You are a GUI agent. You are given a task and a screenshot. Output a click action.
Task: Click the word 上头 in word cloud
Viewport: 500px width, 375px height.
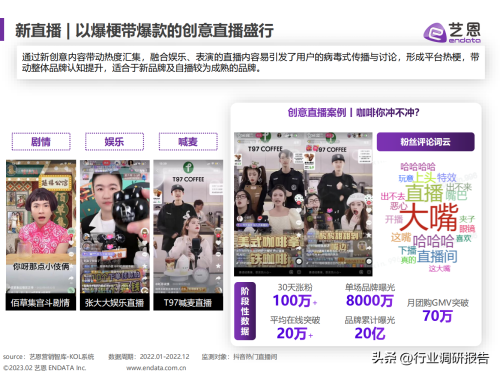click(x=425, y=178)
